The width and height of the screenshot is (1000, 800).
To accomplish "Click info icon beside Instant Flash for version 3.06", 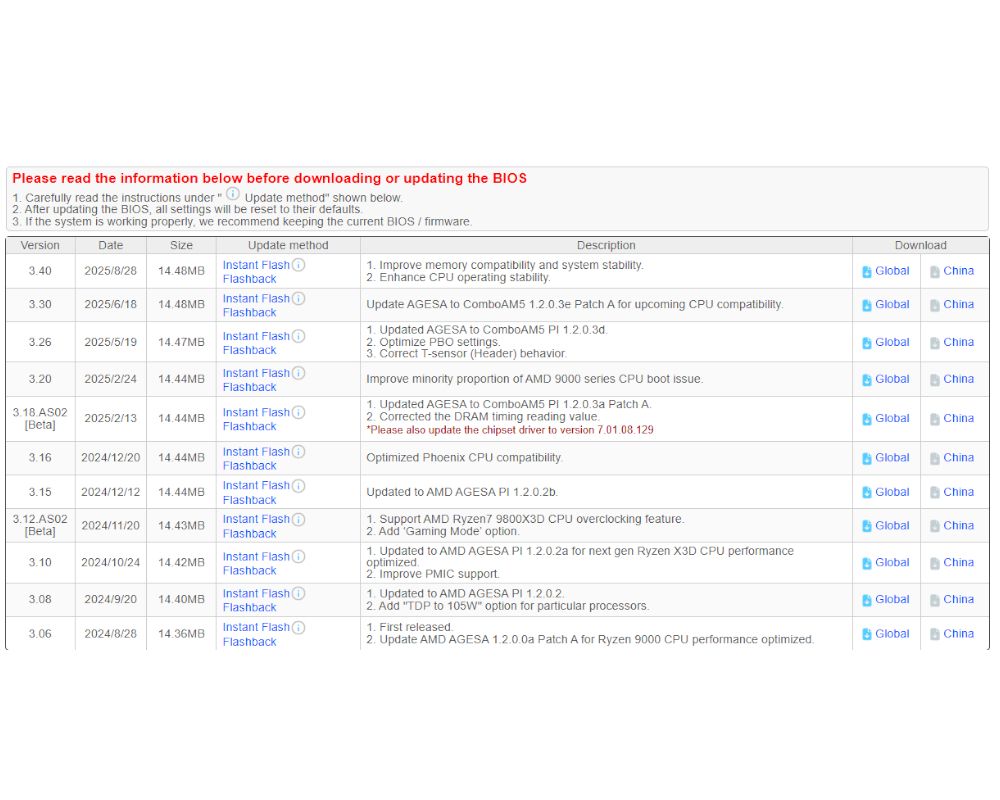I will [x=299, y=627].
